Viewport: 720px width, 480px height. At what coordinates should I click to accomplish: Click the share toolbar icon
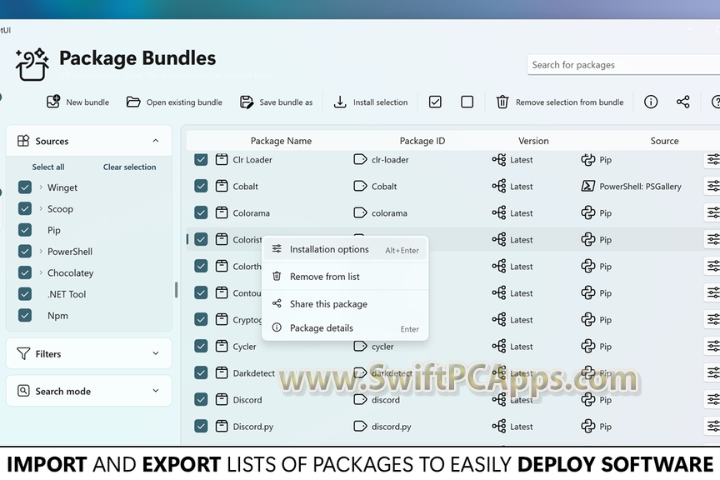(683, 102)
